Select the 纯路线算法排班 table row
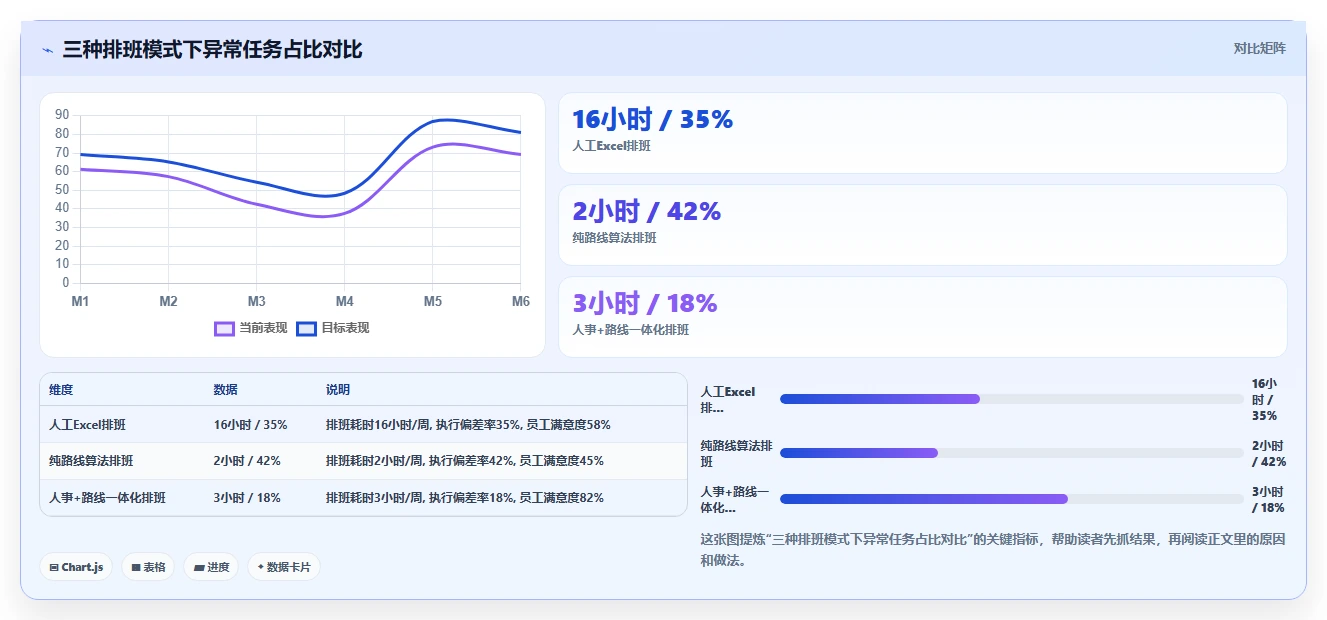 pyautogui.click(x=364, y=461)
